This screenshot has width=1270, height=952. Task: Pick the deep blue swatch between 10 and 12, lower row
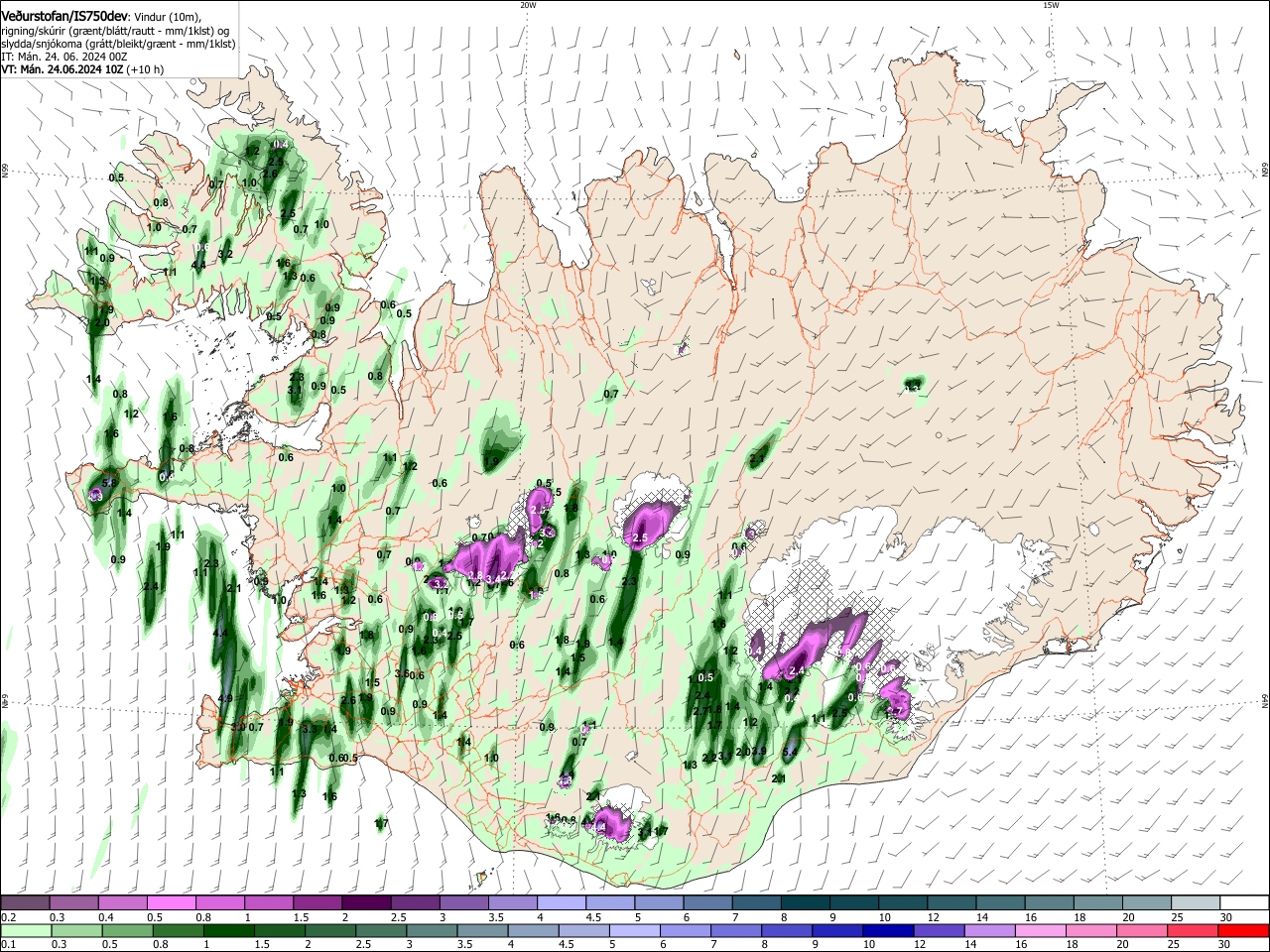(887, 931)
